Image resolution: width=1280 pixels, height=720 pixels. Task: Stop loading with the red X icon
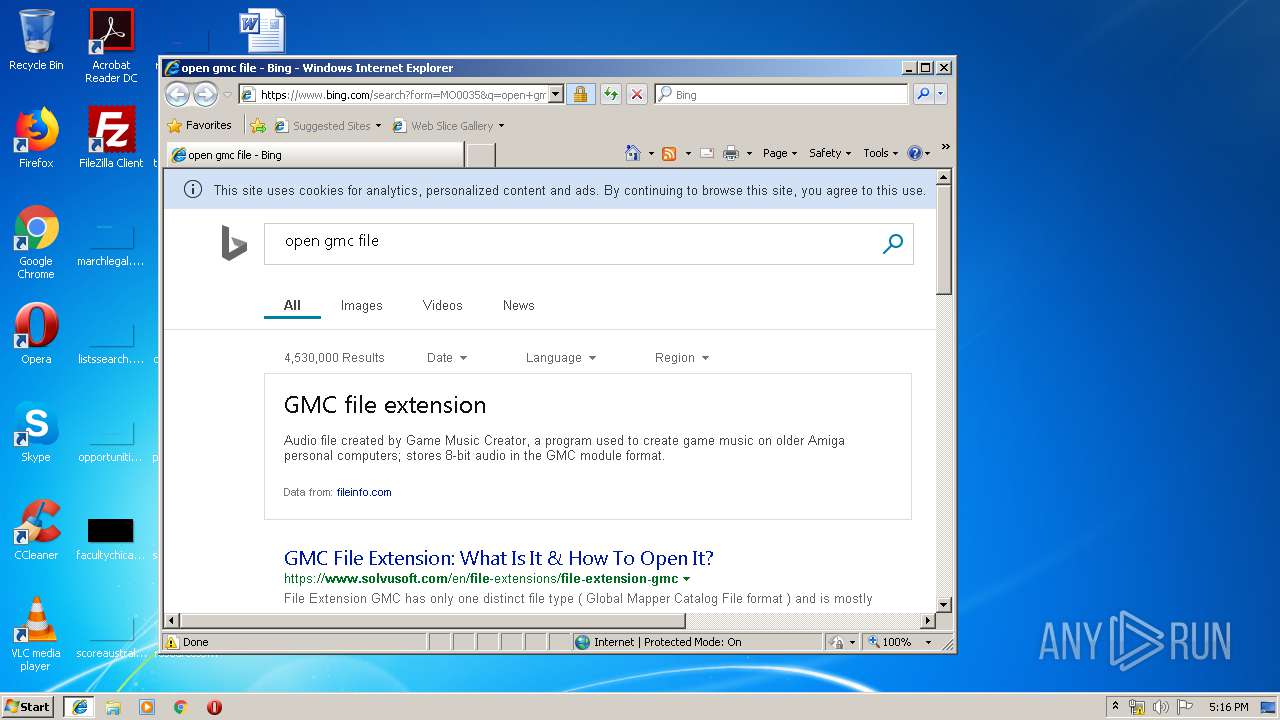(637, 95)
